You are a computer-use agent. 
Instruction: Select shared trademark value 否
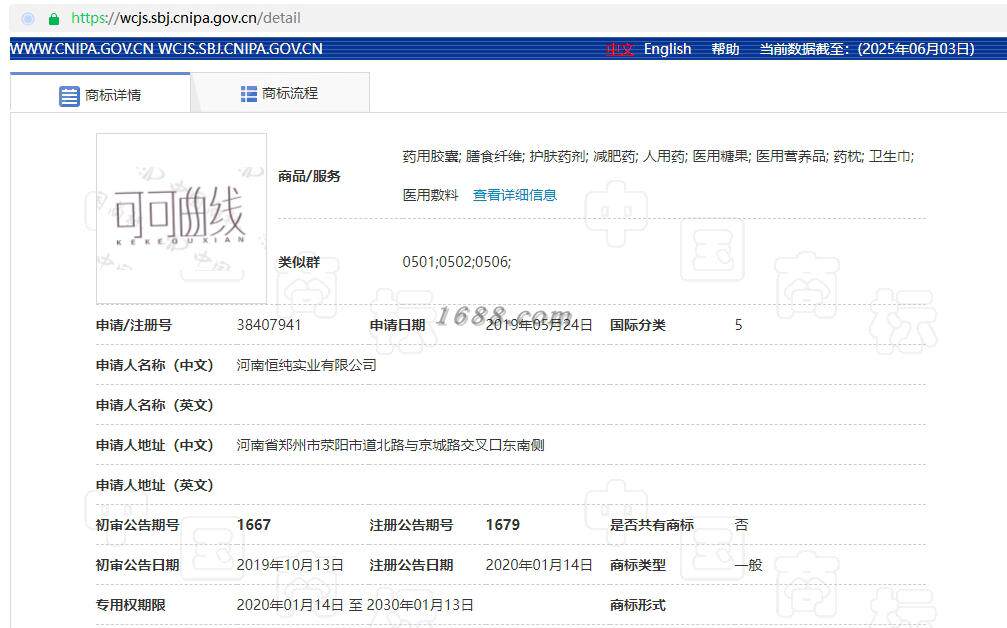pyautogui.click(x=742, y=525)
